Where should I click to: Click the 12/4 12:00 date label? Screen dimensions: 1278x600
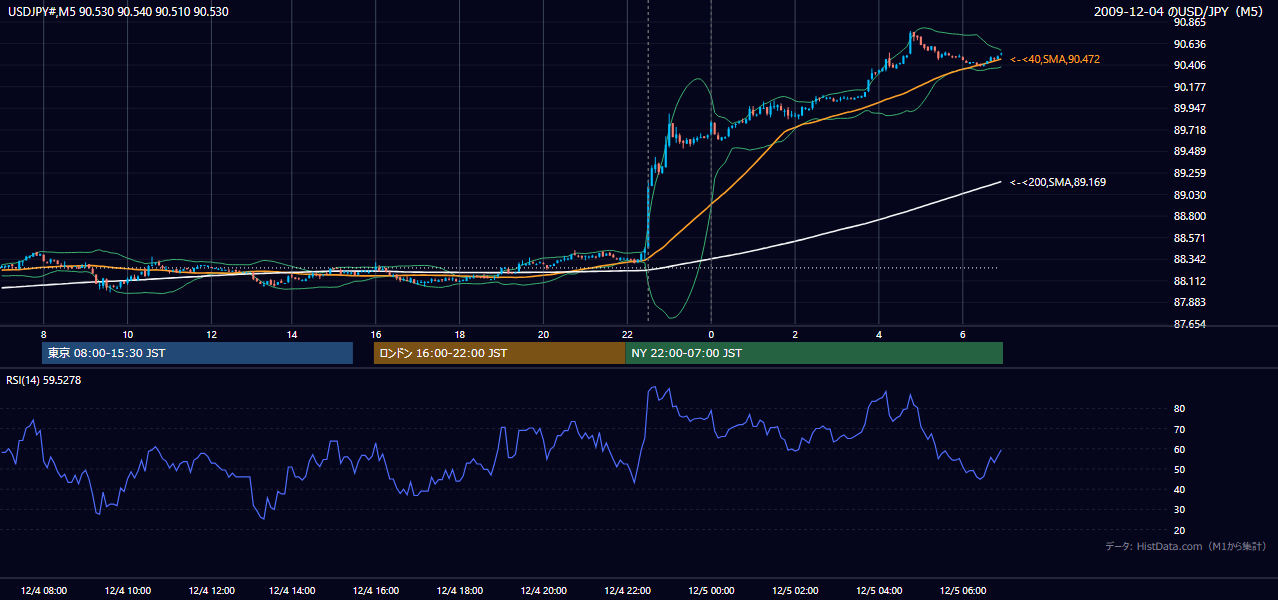coord(211,591)
